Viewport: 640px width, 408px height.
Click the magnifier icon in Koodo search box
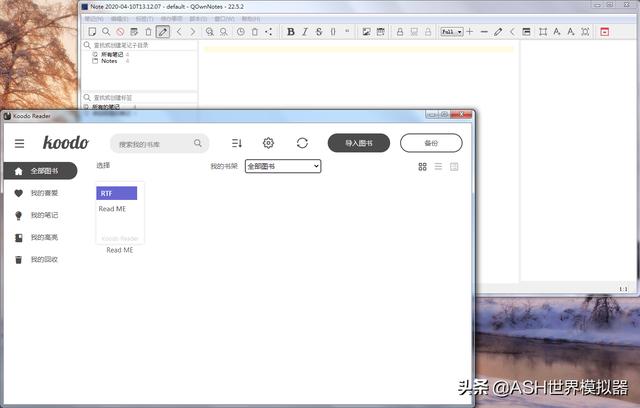tap(198, 143)
